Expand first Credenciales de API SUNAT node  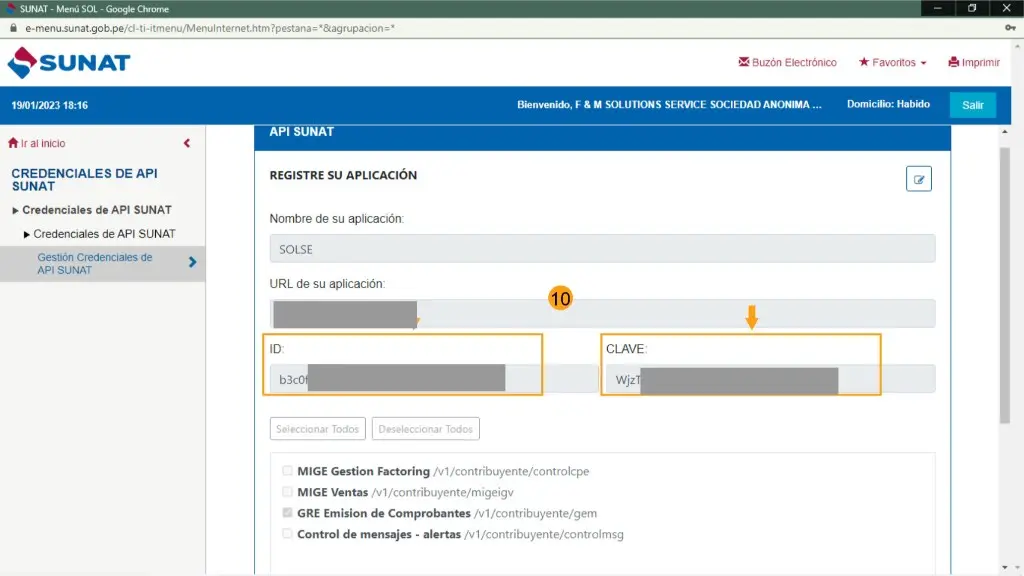coord(15,210)
